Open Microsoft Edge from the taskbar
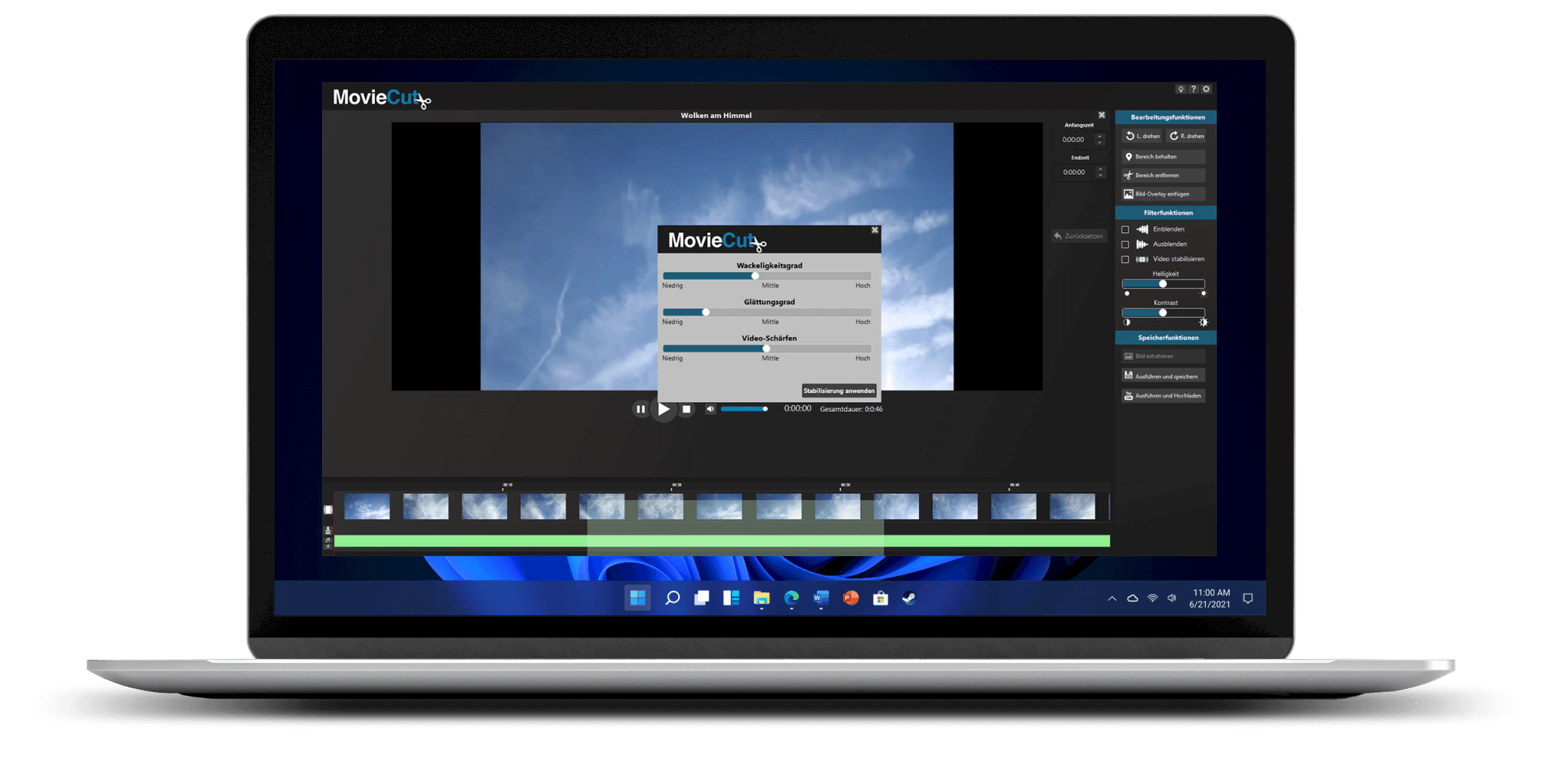 pos(791,598)
